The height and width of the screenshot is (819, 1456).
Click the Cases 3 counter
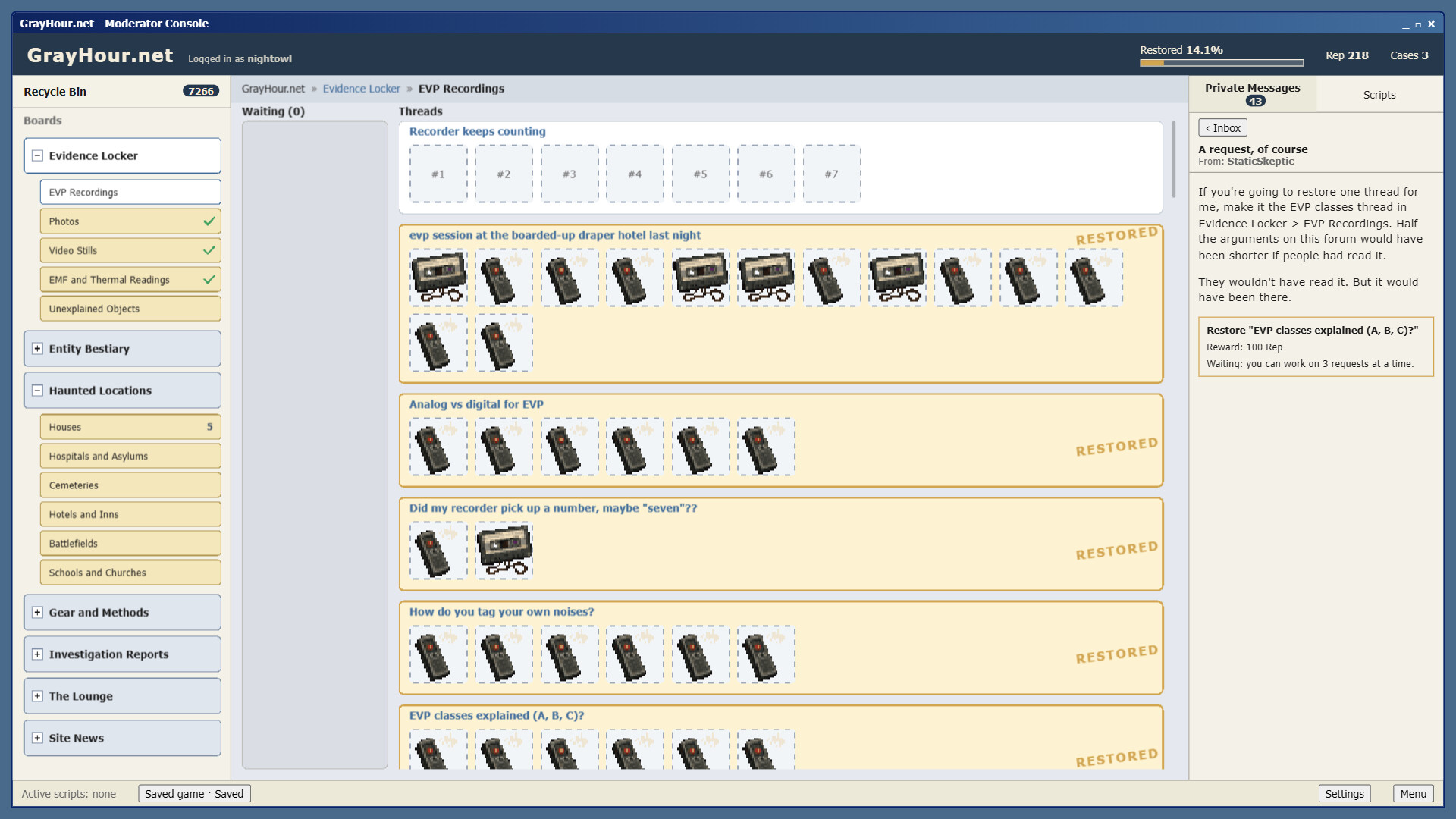pyautogui.click(x=1409, y=55)
